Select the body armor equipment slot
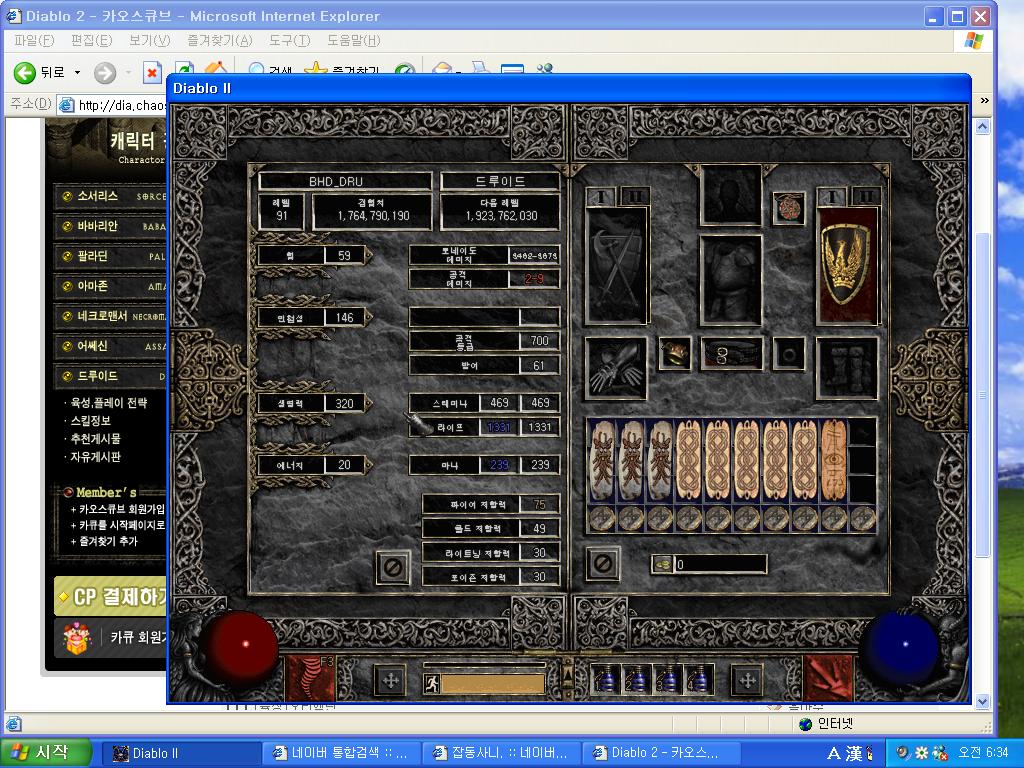Image resolution: width=1024 pixels, height=768 pixels. [731, 281]
